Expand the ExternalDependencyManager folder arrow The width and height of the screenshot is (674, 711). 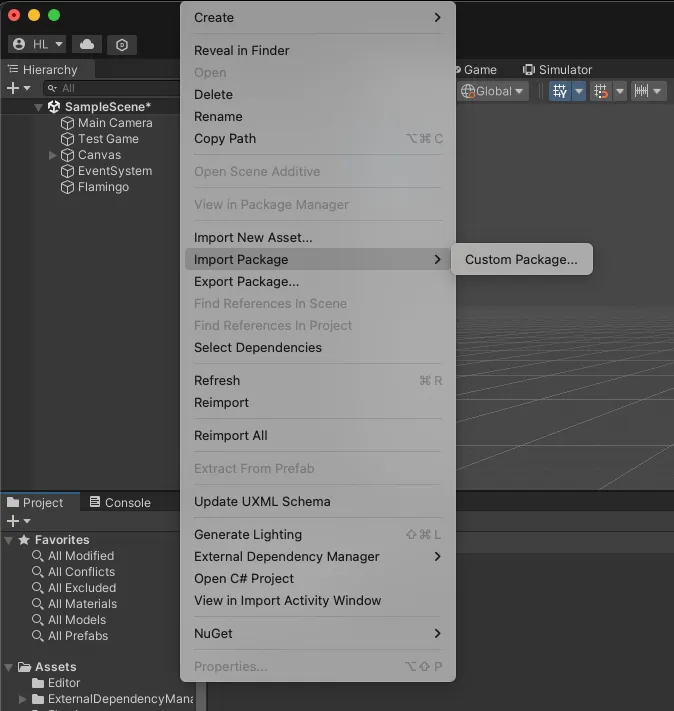point(23,699)
